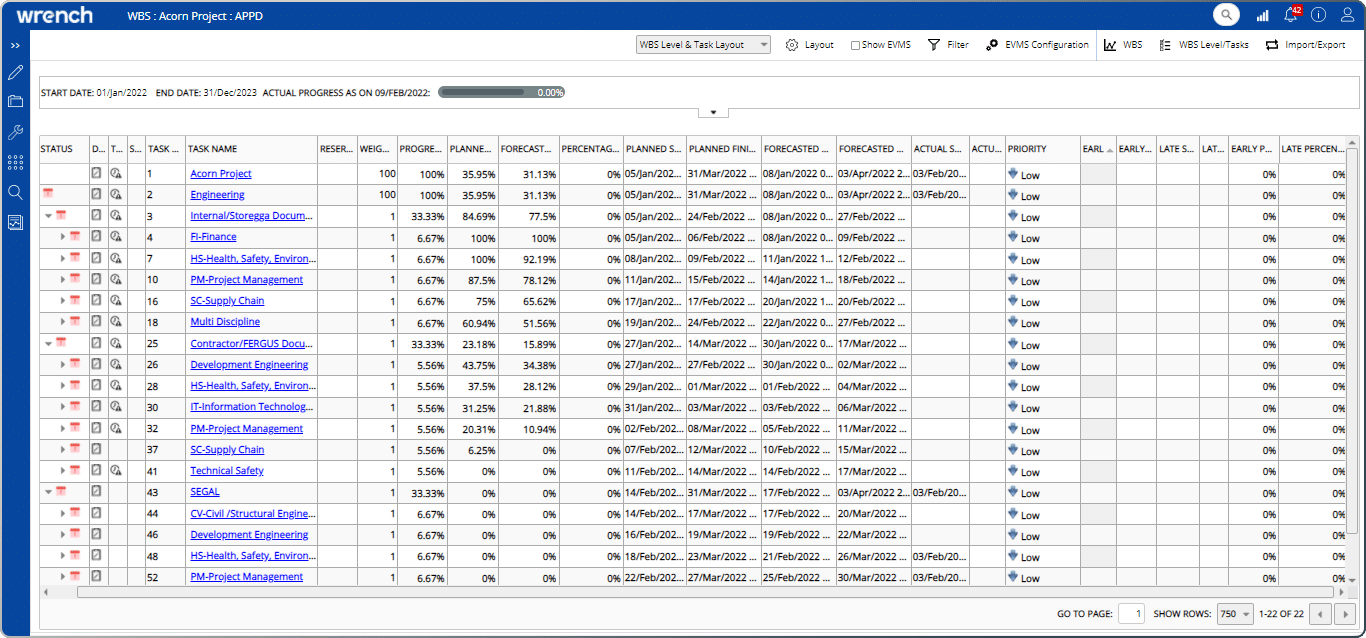Switch to the WBS chart view
Image resolution: width=1366 pixels, height=638 pixels.
point(1123,45)
